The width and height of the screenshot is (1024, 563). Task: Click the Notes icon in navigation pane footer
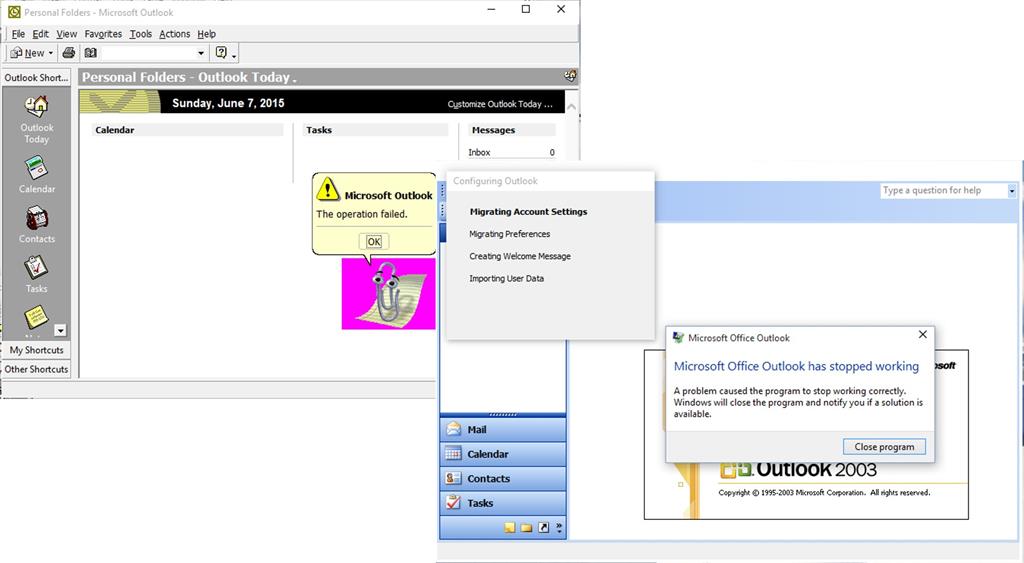click(x=509, y=528)
